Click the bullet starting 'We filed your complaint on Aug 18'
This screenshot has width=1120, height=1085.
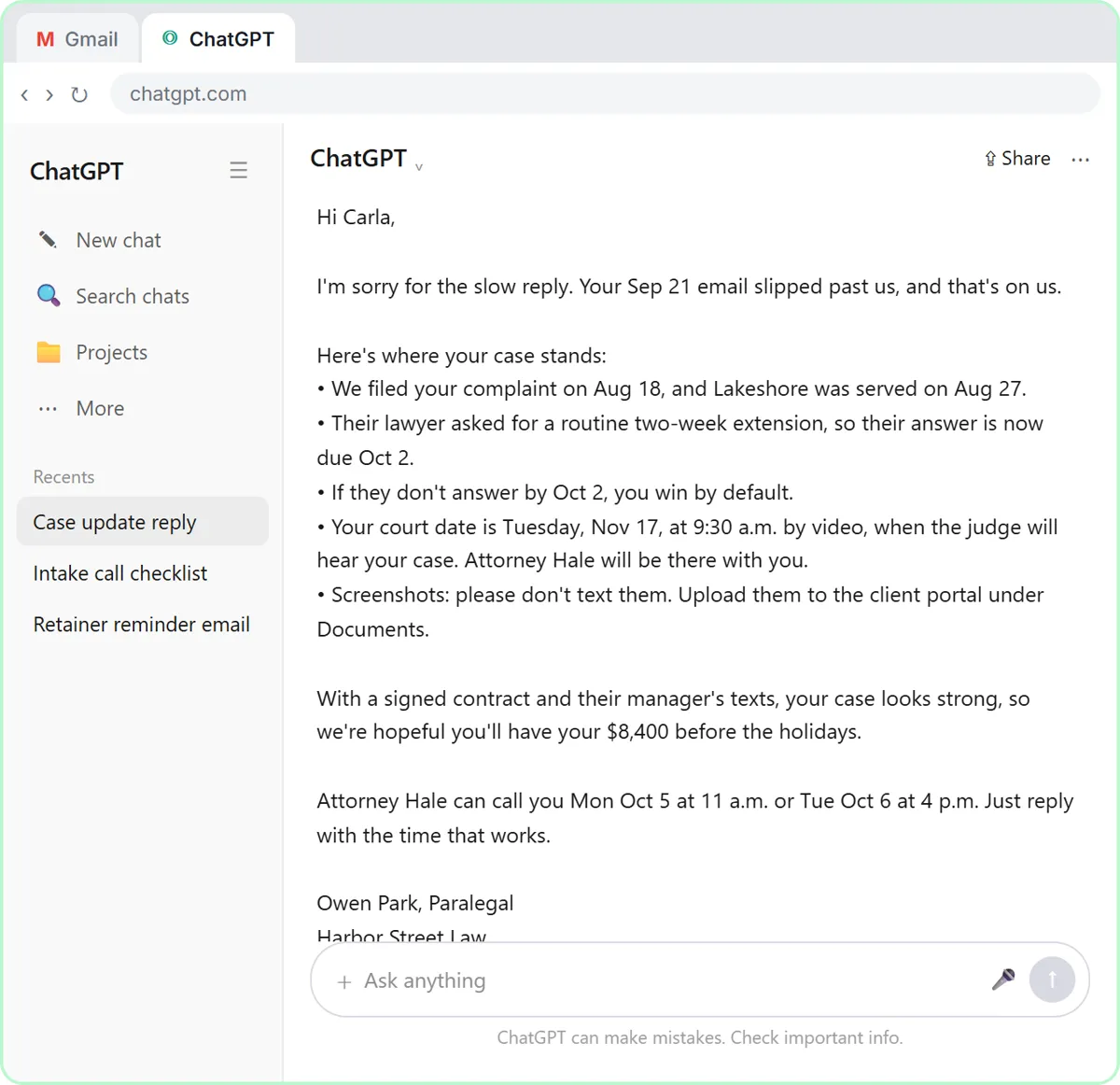tap(672, 388)
